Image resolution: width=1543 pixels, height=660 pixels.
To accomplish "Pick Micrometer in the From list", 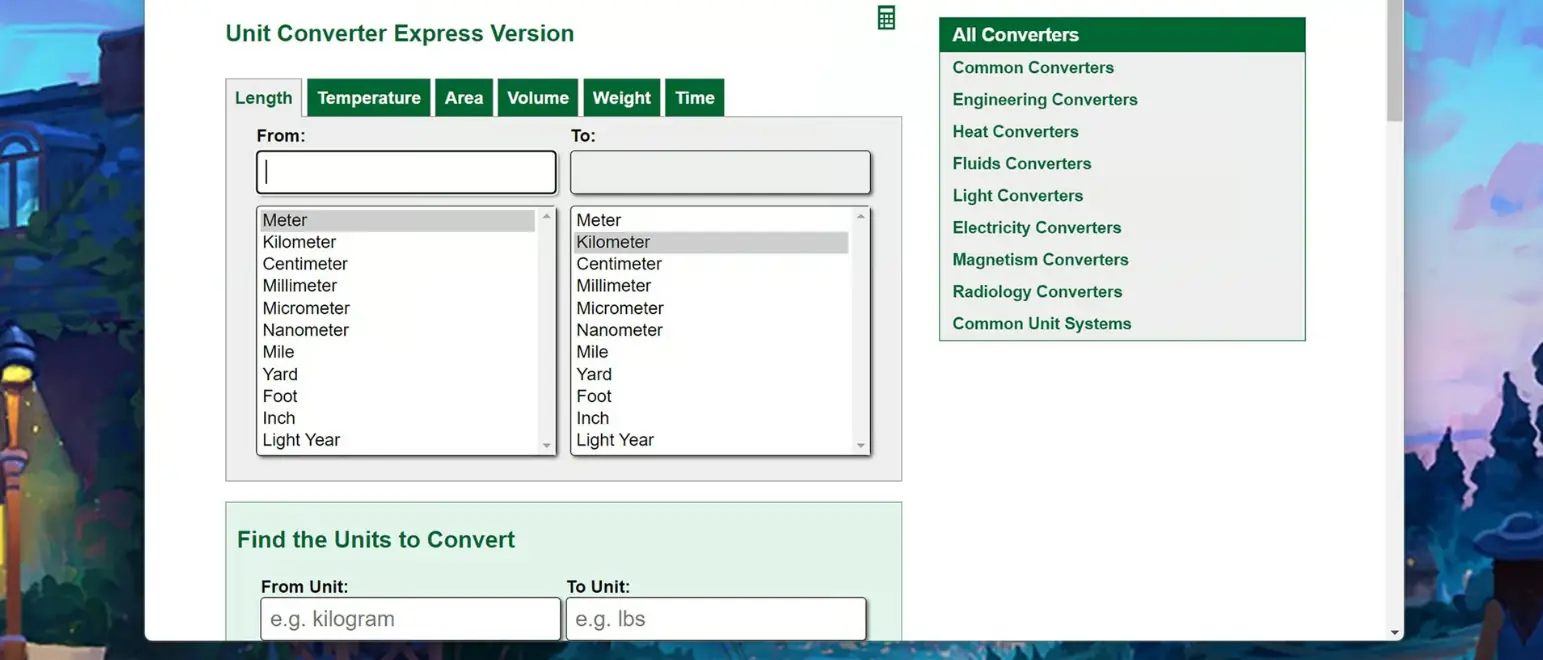I will tap(398, 308).
